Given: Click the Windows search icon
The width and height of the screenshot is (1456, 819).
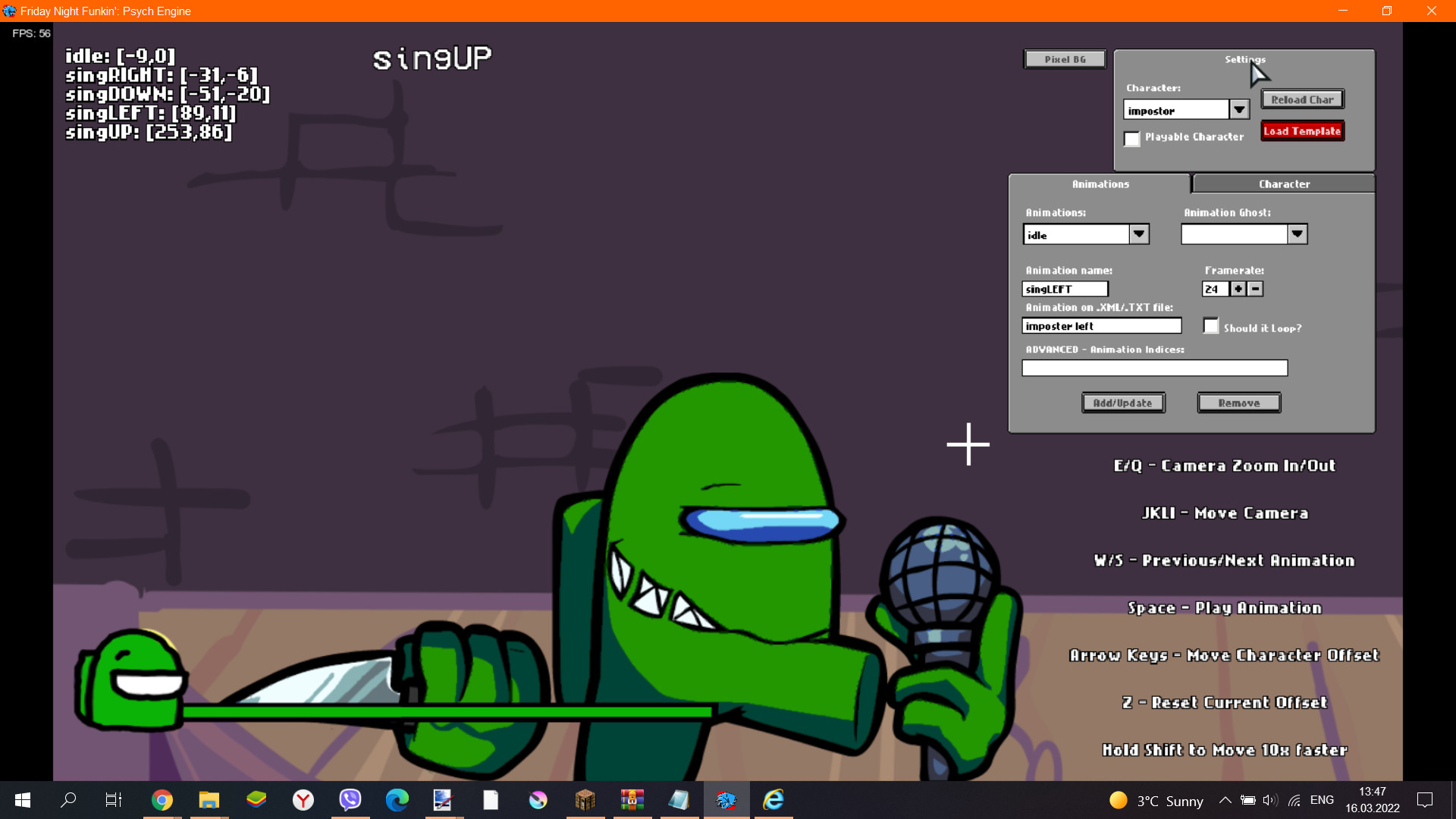Looking at the screenshot, I should coord(67,800).
